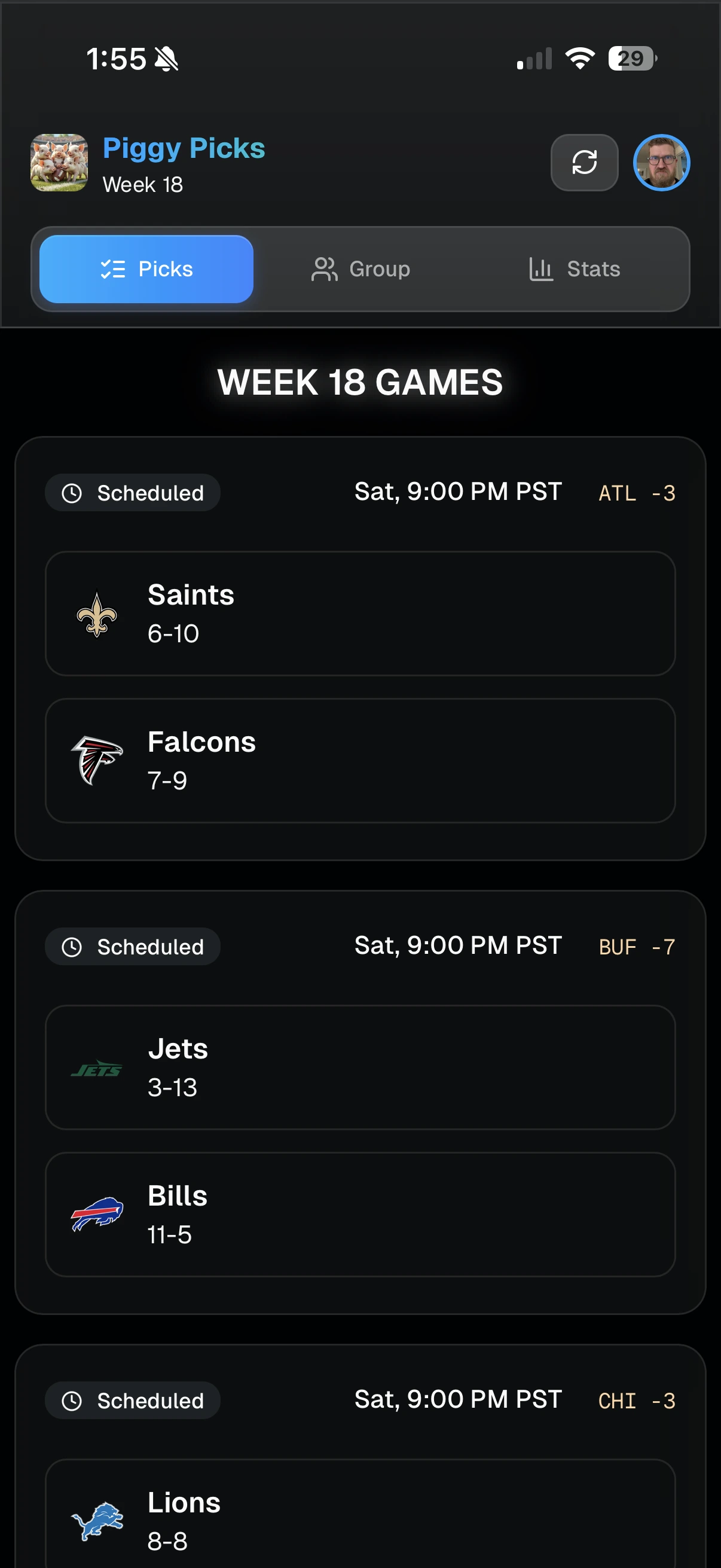Screen dimensions: 721x1568
Task: Pick the Falcons to win
Action: 360,760
